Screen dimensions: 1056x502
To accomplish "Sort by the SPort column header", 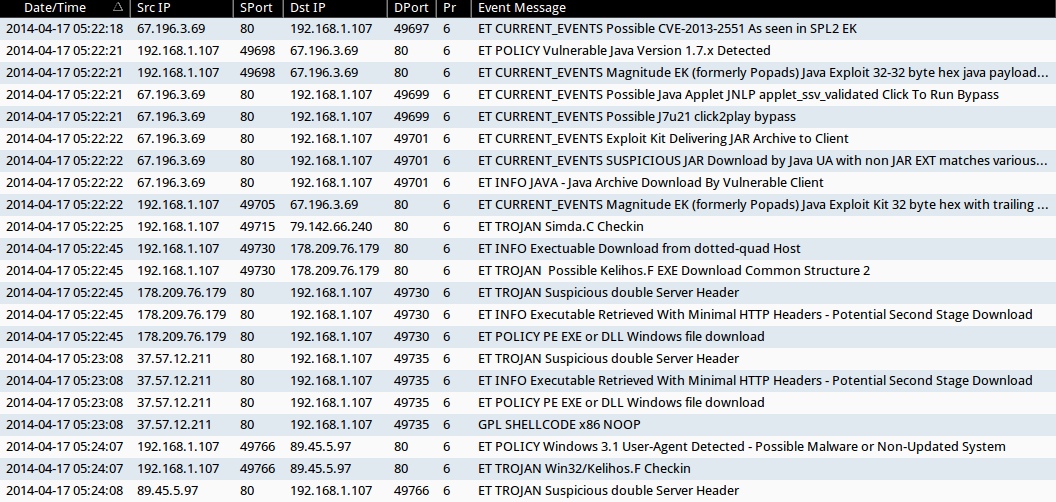I will (x=256, y=7).
